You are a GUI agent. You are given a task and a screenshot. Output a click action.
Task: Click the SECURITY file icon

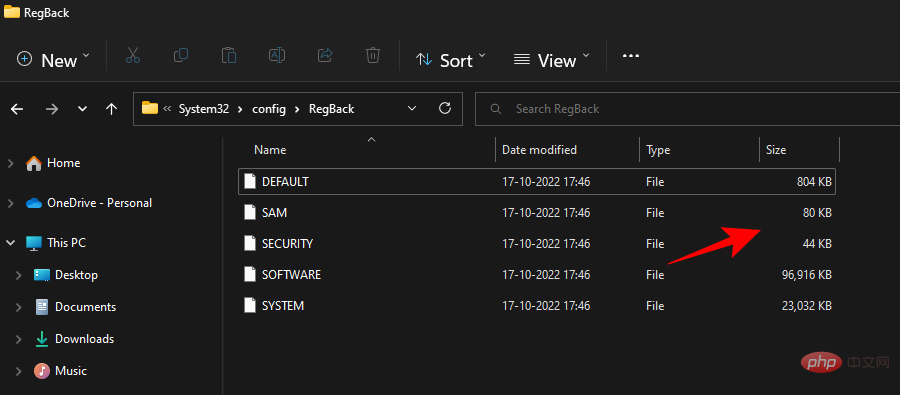pyautogui.click(x=249, y=243)
